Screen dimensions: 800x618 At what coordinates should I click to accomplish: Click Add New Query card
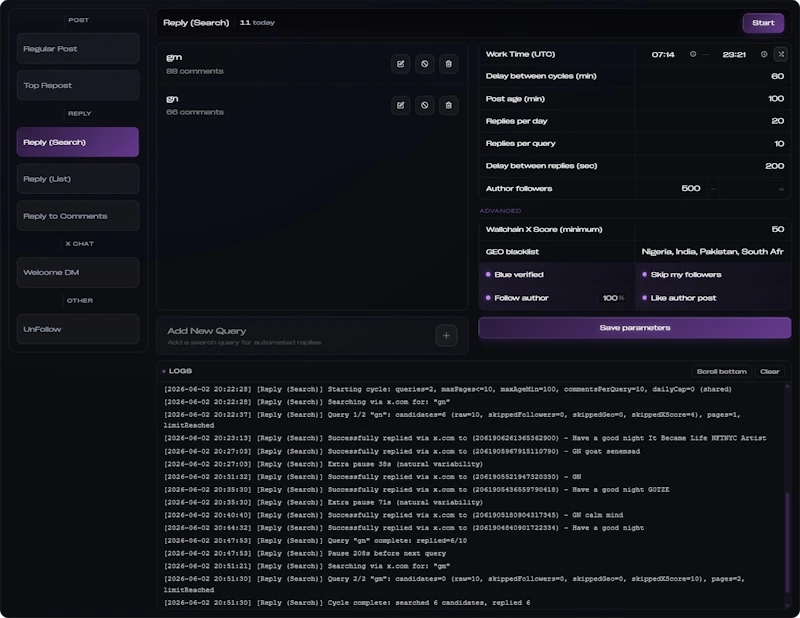(312, 336)
